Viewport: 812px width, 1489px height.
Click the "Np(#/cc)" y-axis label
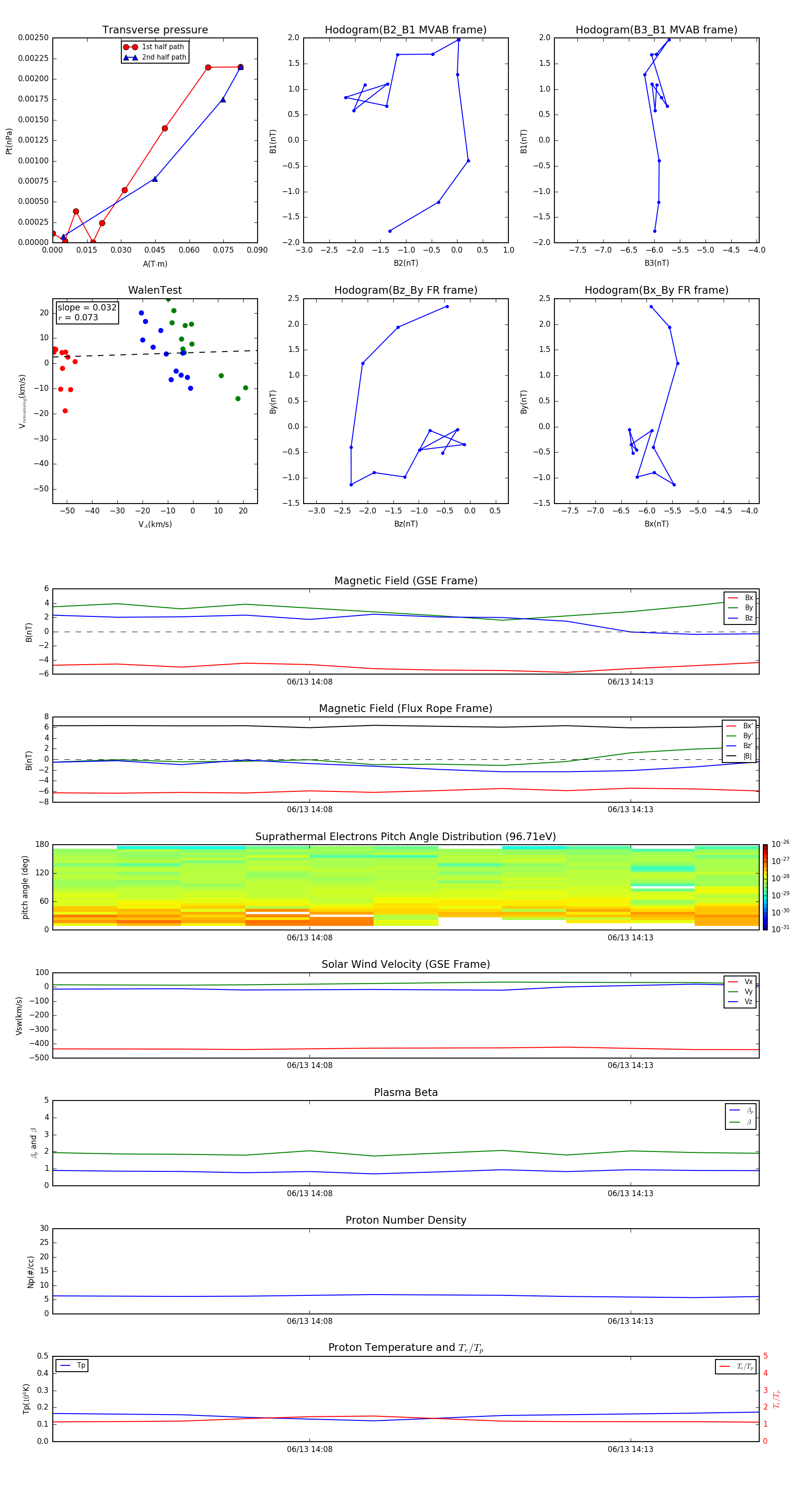pos(31,1272)
